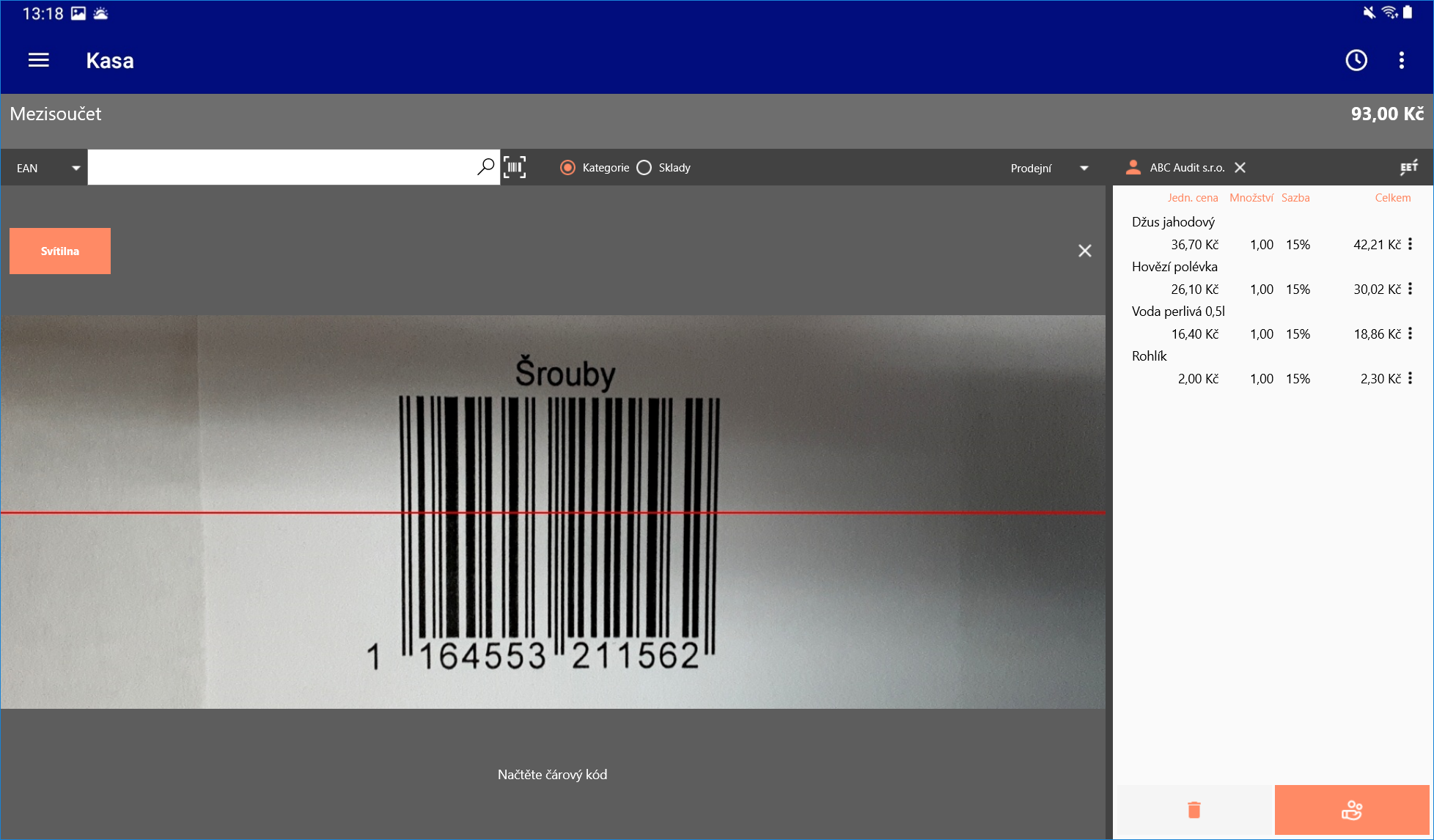This screenshot has height=840, width=1434.
Task: Toggle the Svítilna flashlight button
Action: (x=60, y=251)
